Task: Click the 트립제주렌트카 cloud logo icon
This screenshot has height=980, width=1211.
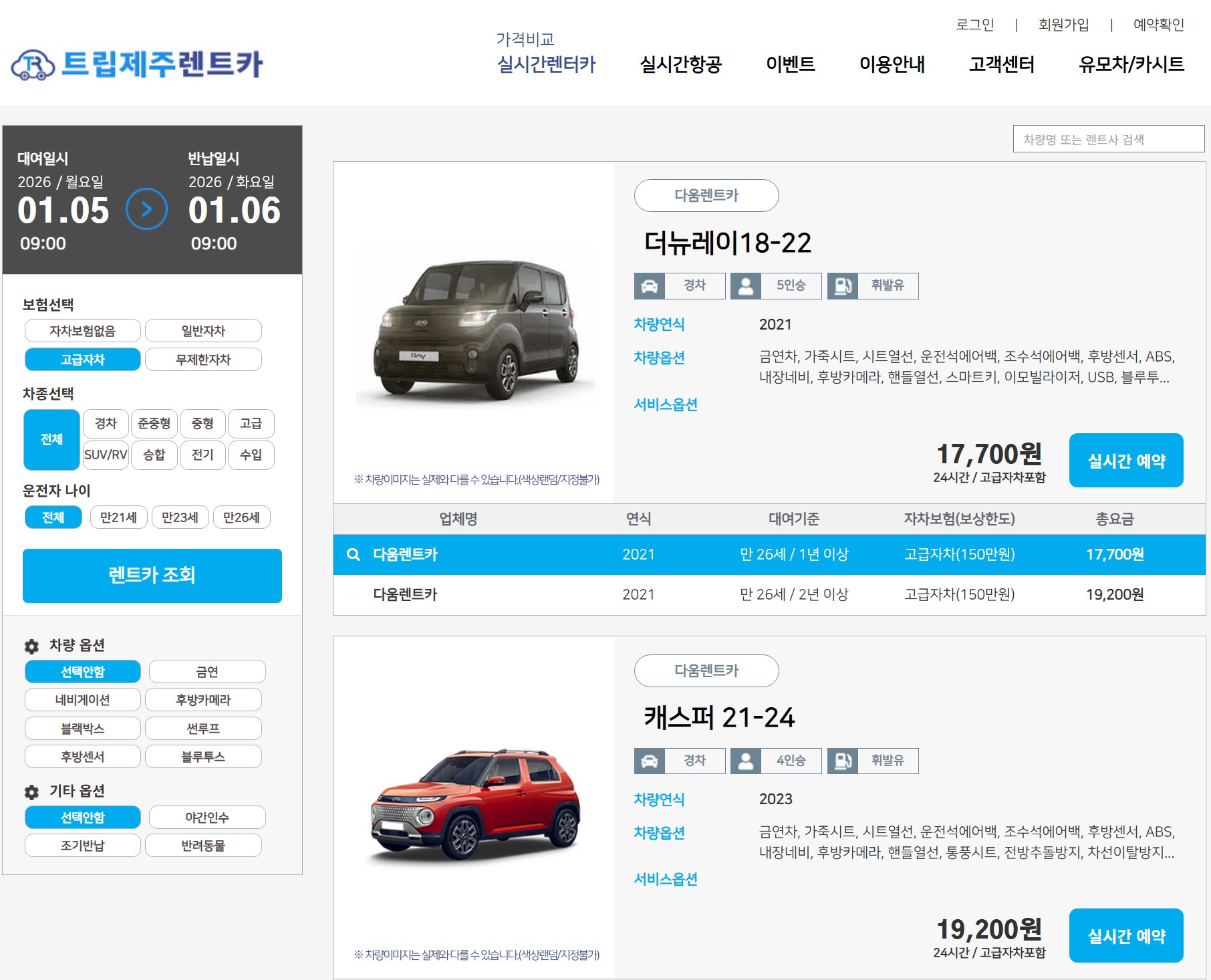Action: 33,65
